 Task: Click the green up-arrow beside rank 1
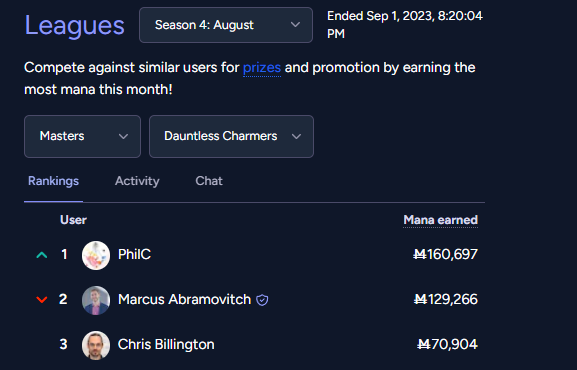42,255
